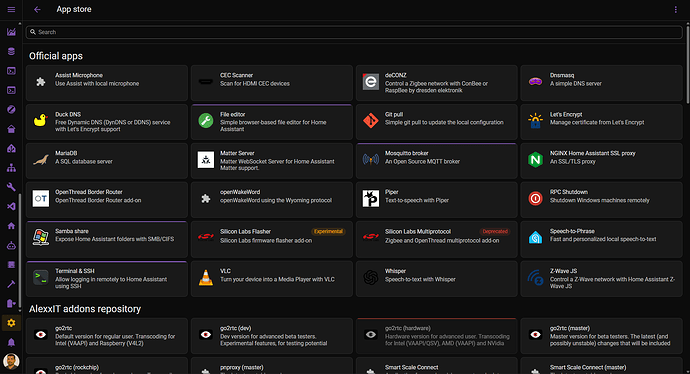Open the Smart Scale Connect (master) card
This screenshot has width=690, height=374.
601,366
